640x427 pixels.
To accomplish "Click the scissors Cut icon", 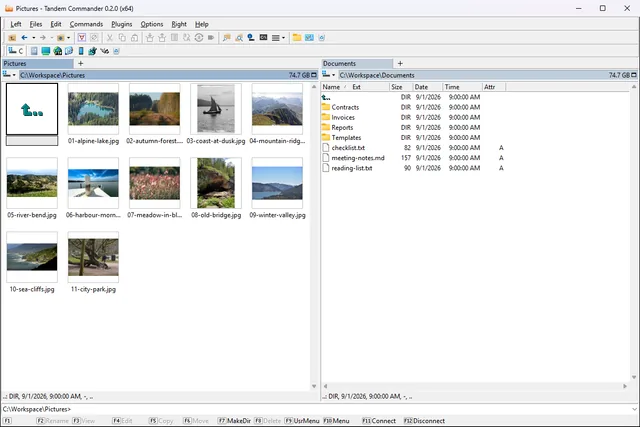I will tap(109, 38).
